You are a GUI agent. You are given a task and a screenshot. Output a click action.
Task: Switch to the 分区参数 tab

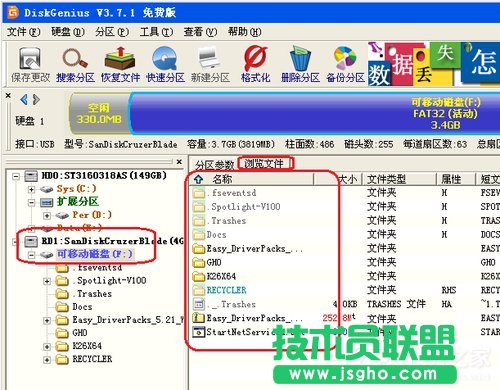pos(214,164)
